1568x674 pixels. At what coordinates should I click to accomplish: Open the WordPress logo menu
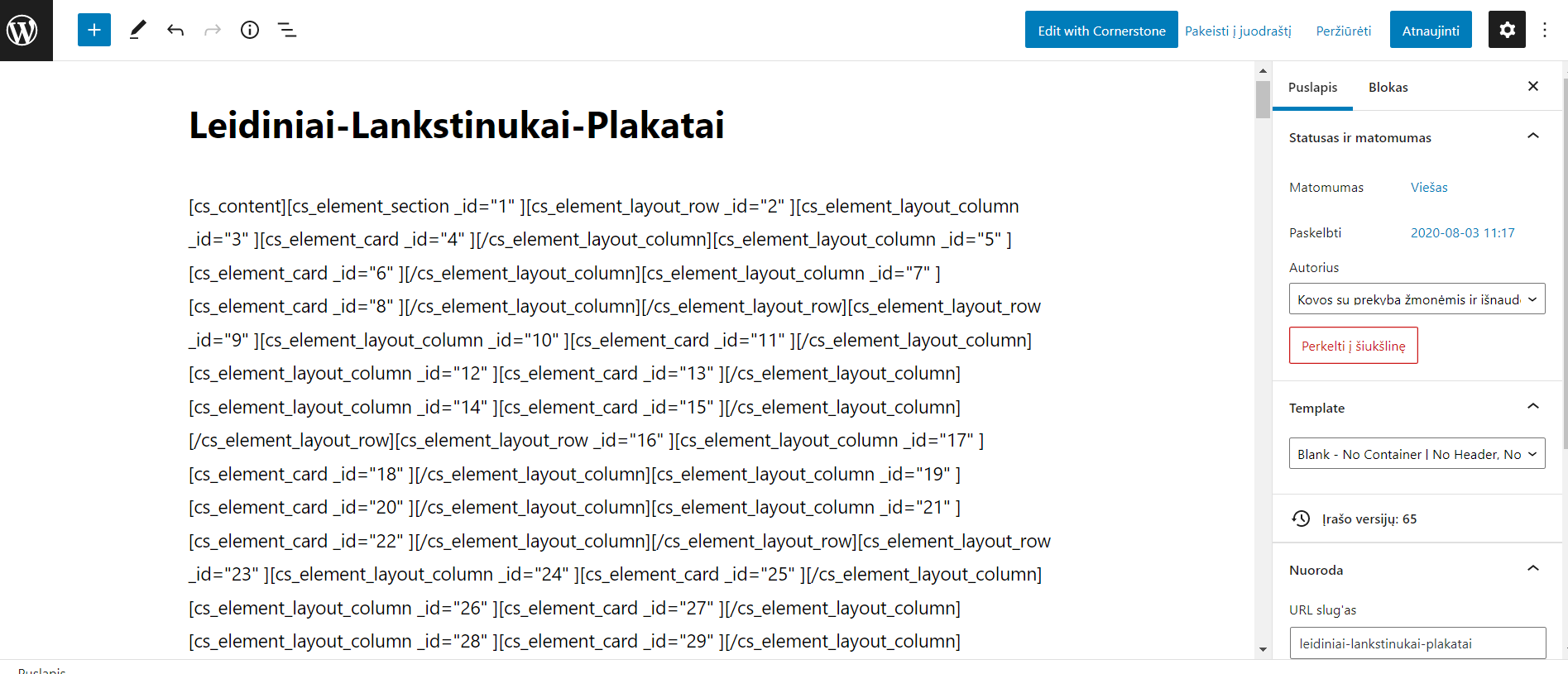pos(26,31)
